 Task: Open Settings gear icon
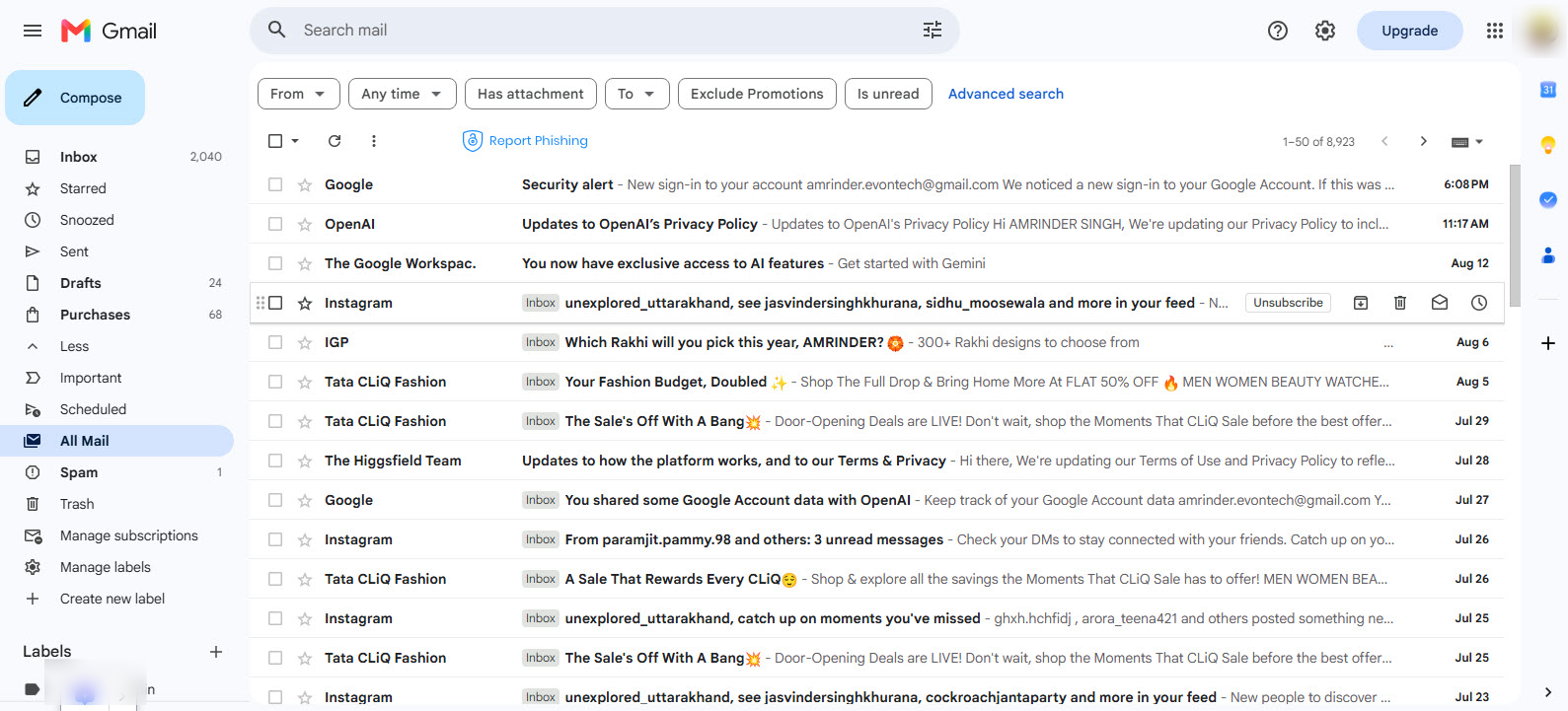(1325, 31)
